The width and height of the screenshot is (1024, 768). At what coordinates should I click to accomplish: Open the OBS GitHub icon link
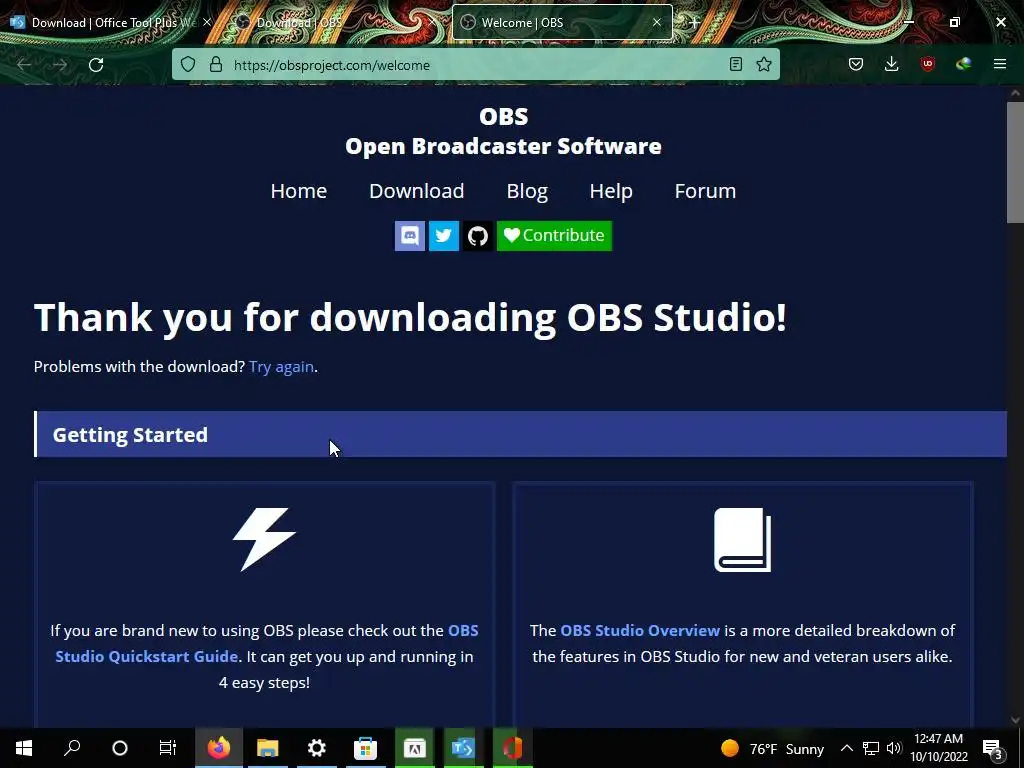click(477, 236)
